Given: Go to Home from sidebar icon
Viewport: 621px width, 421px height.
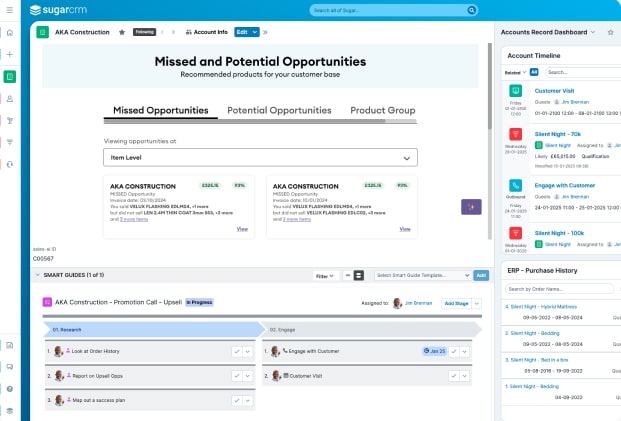Looking at the screenshot, I should point(10,32).
